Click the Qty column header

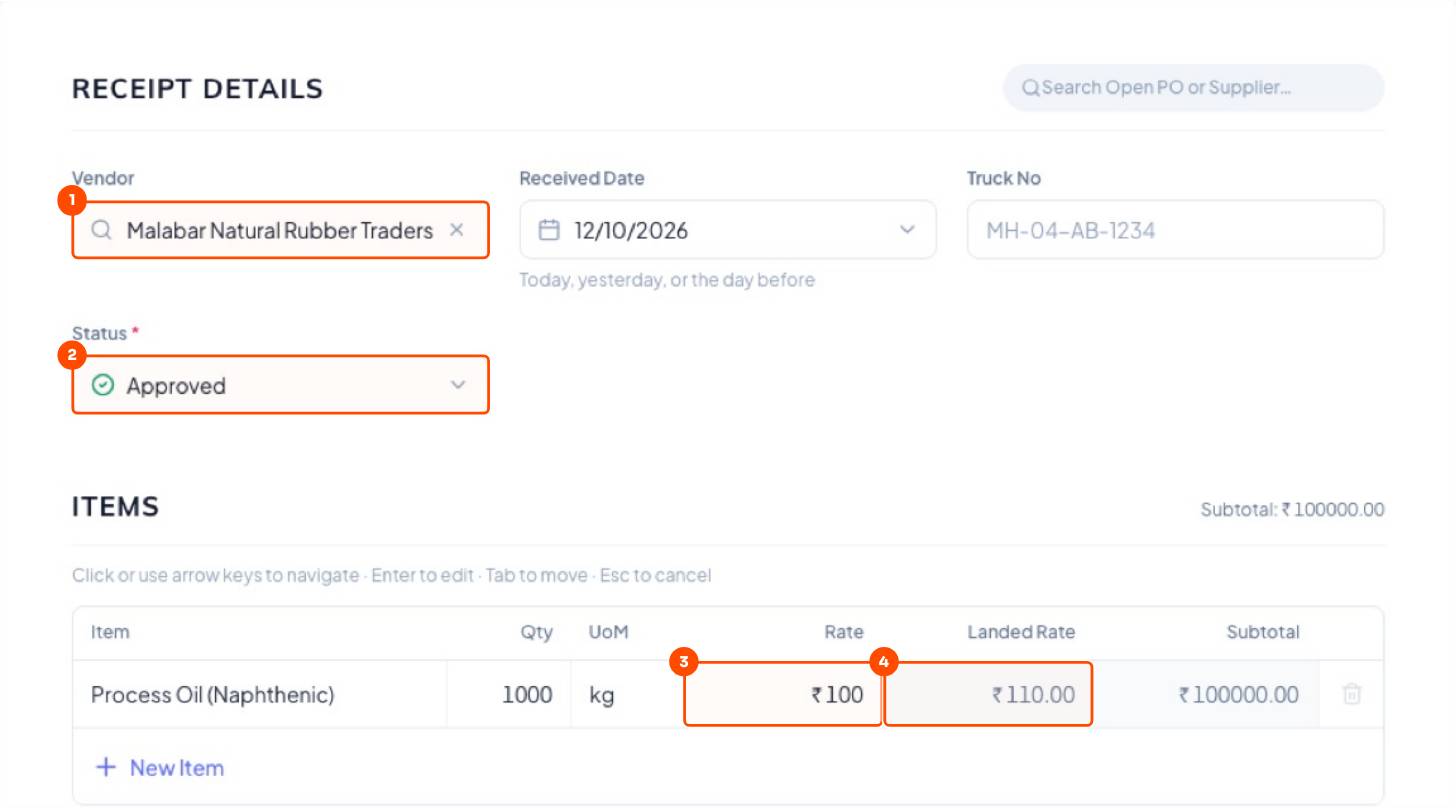coord(536,632)
